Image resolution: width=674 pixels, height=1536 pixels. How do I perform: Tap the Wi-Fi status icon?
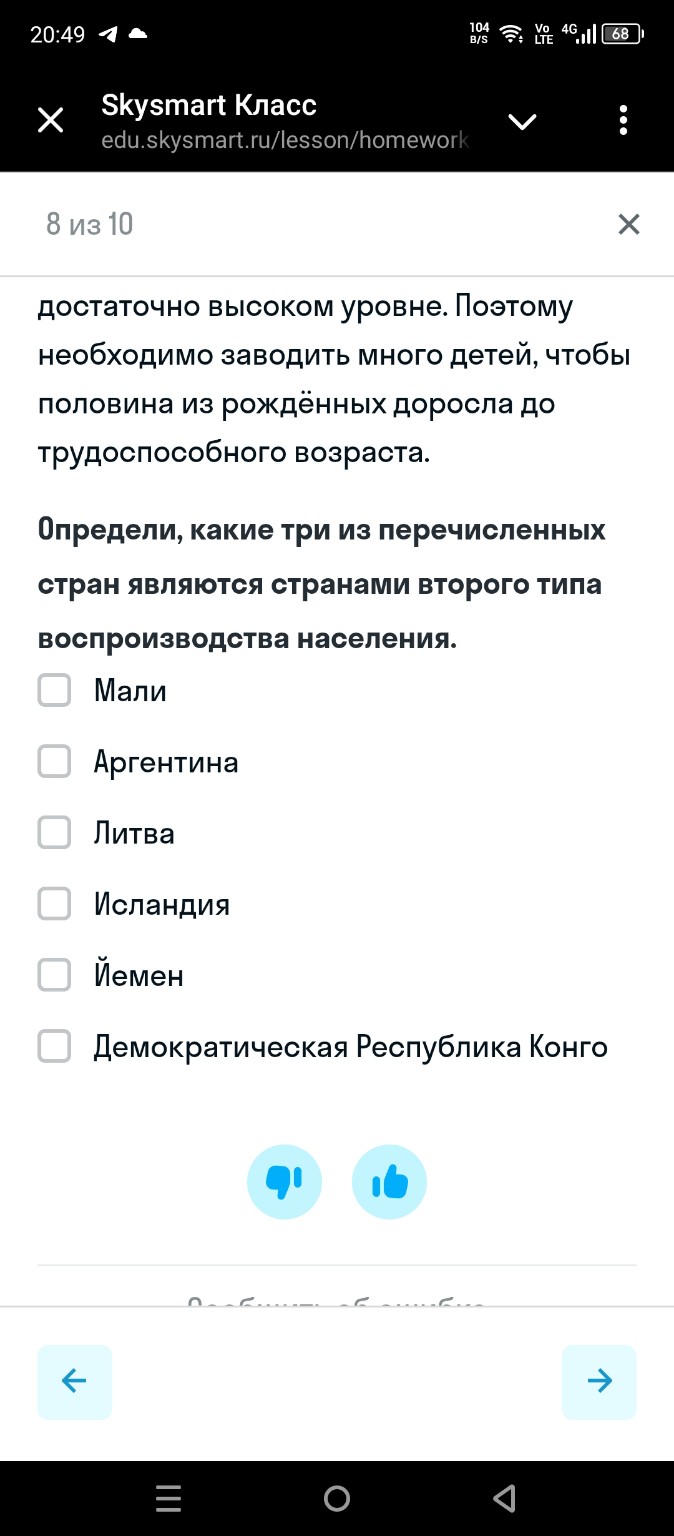pyautogui.click(x=512, y=31)
